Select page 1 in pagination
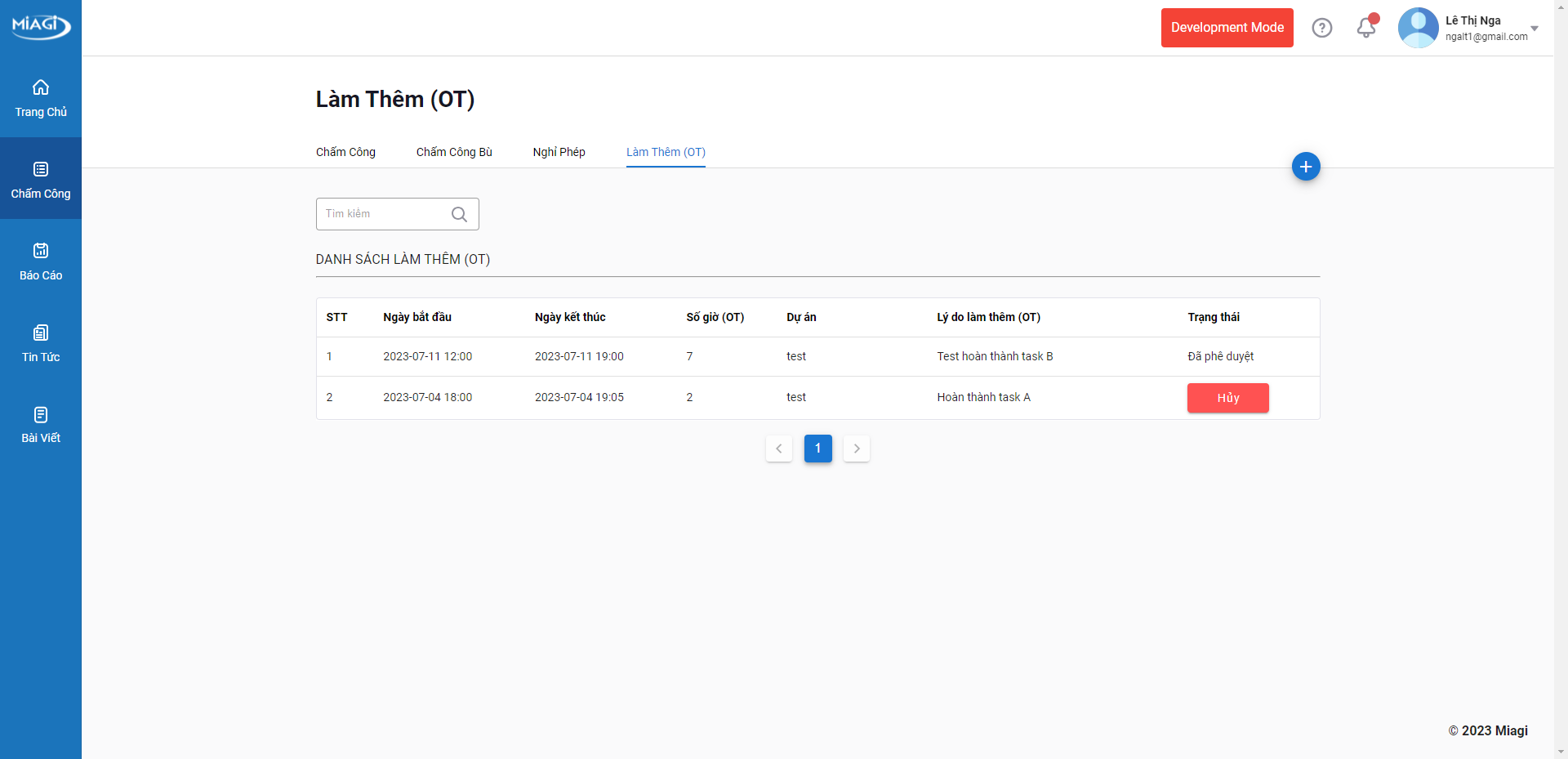The image size is (1568, 759). click(817, 449)
